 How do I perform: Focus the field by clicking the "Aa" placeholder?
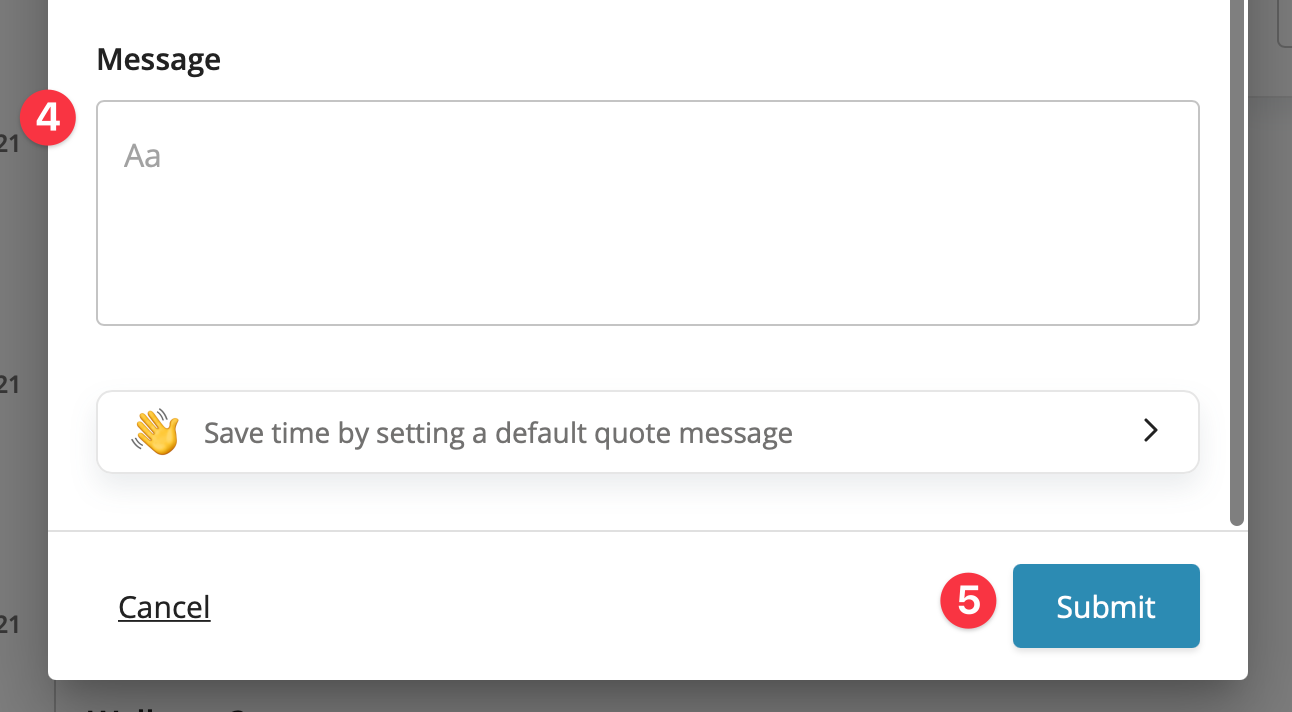pos(142,156)
